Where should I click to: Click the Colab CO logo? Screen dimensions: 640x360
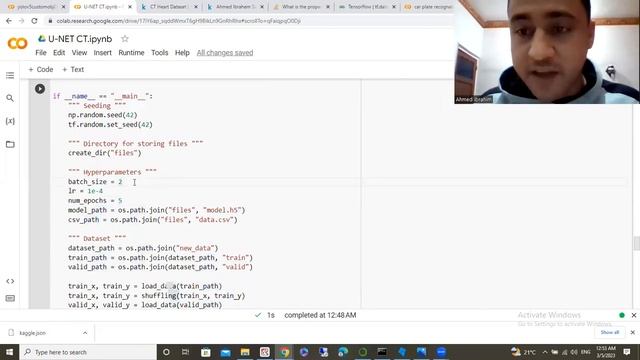point(18,43)
